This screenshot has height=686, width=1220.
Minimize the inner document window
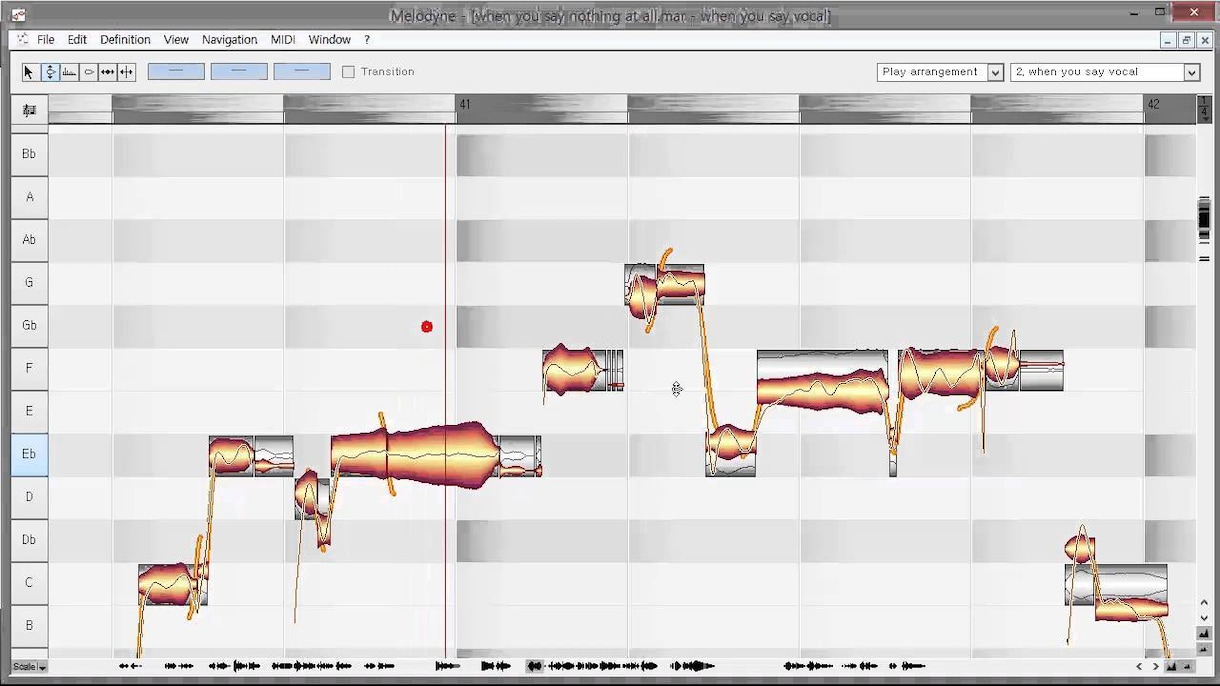[x=1168, y=40]
